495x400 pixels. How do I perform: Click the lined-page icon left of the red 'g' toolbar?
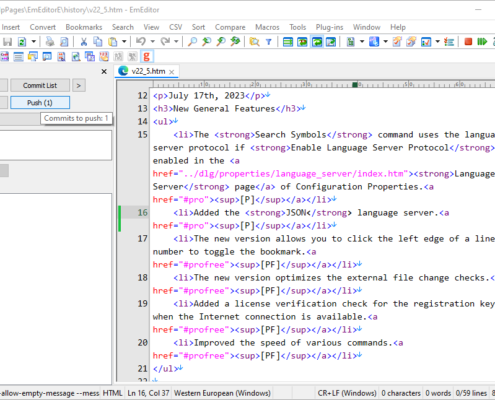(x=19, y=56)
